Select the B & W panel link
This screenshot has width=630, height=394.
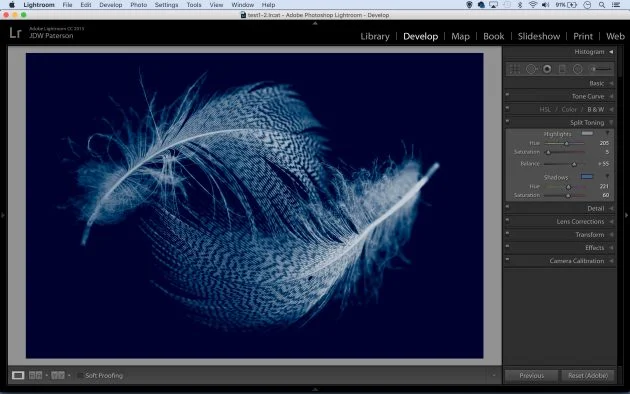[595, 109]
